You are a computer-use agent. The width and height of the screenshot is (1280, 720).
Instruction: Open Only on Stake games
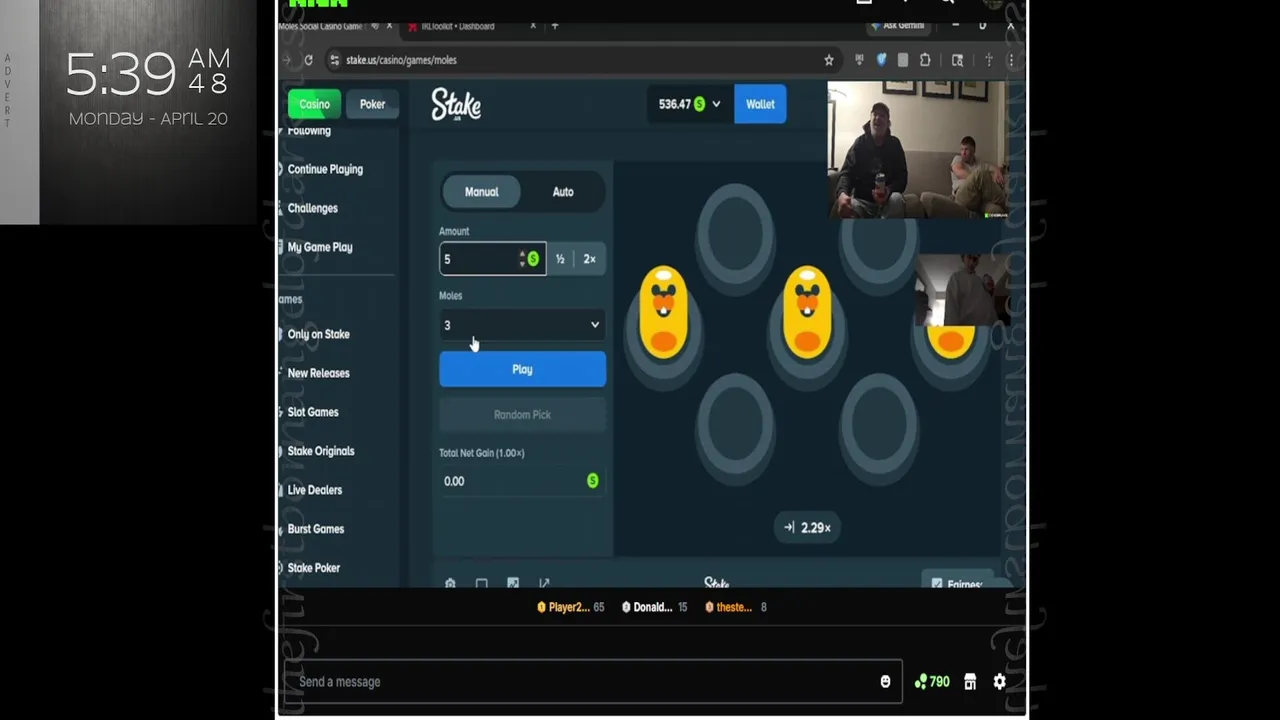coord(318,334)
